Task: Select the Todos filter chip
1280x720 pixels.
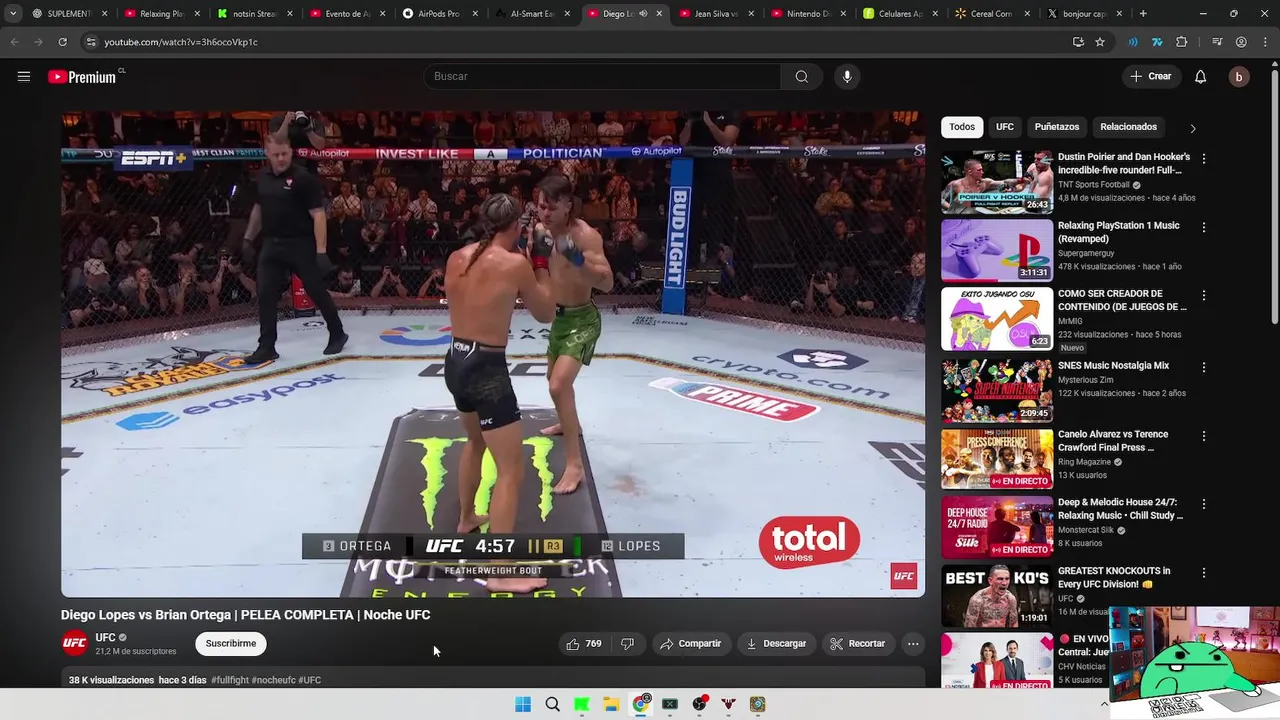Action: tap(962, 127)
